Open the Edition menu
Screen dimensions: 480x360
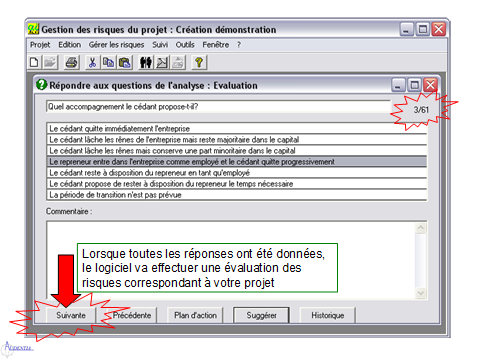click(x=70, y=45)
